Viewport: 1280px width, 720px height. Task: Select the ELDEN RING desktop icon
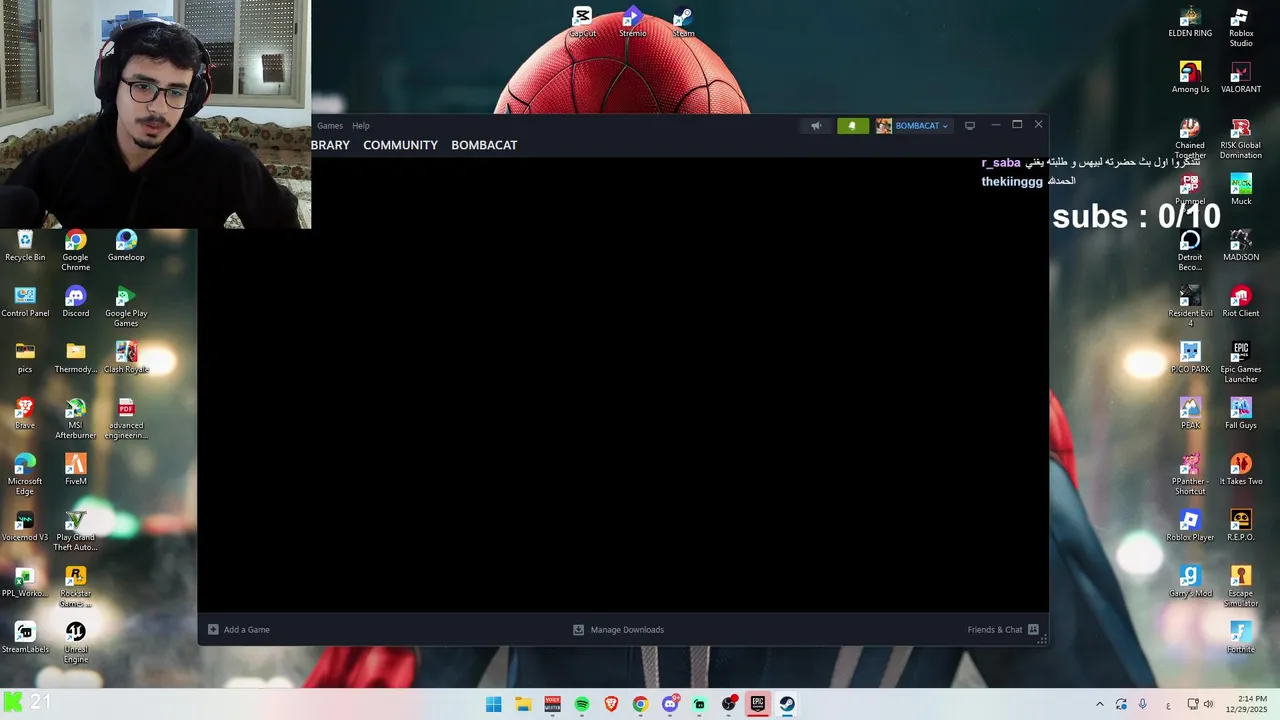pyautogui.click(x=1190, y=22)
